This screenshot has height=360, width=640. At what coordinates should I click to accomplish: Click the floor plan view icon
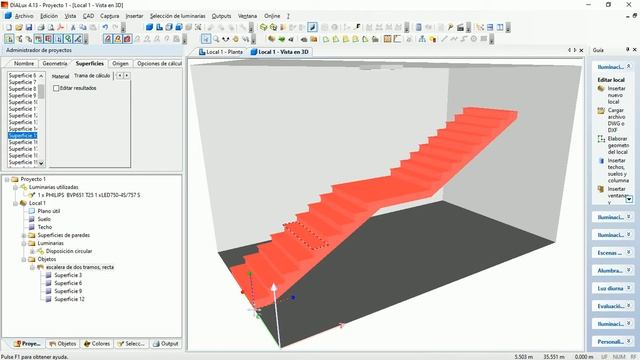click(159, 27)
